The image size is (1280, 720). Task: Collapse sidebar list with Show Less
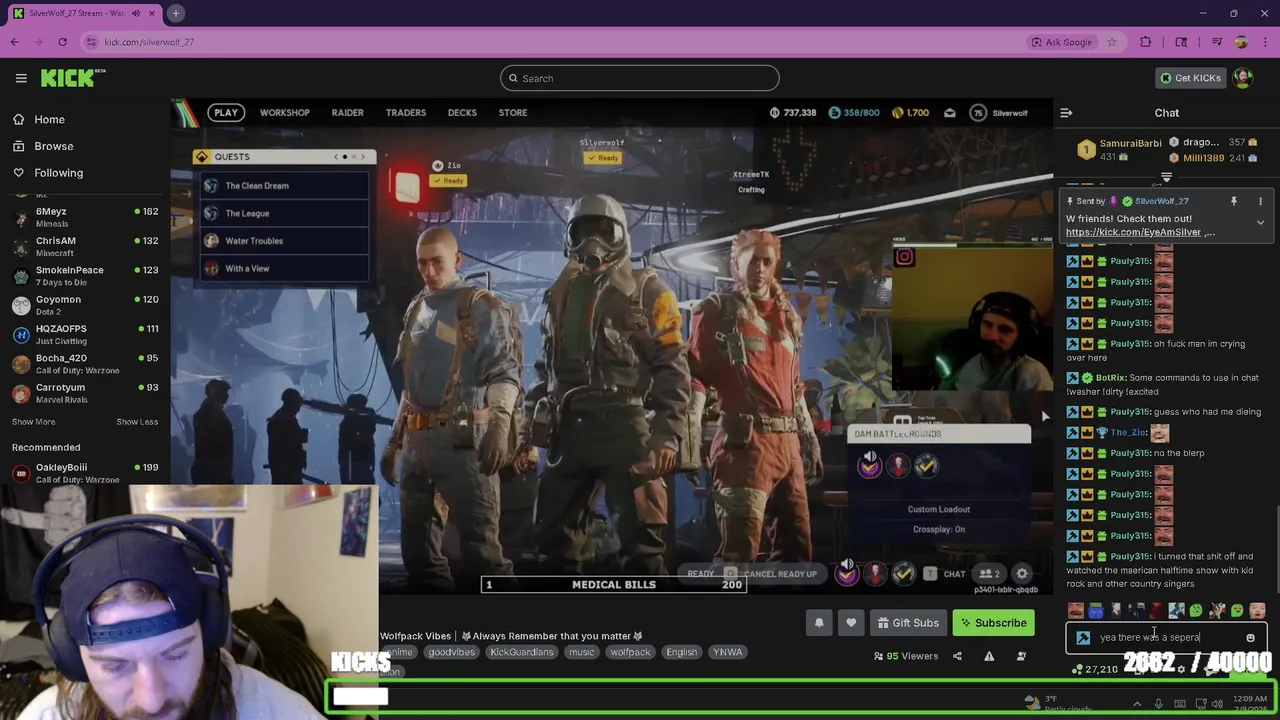[137, 422]
